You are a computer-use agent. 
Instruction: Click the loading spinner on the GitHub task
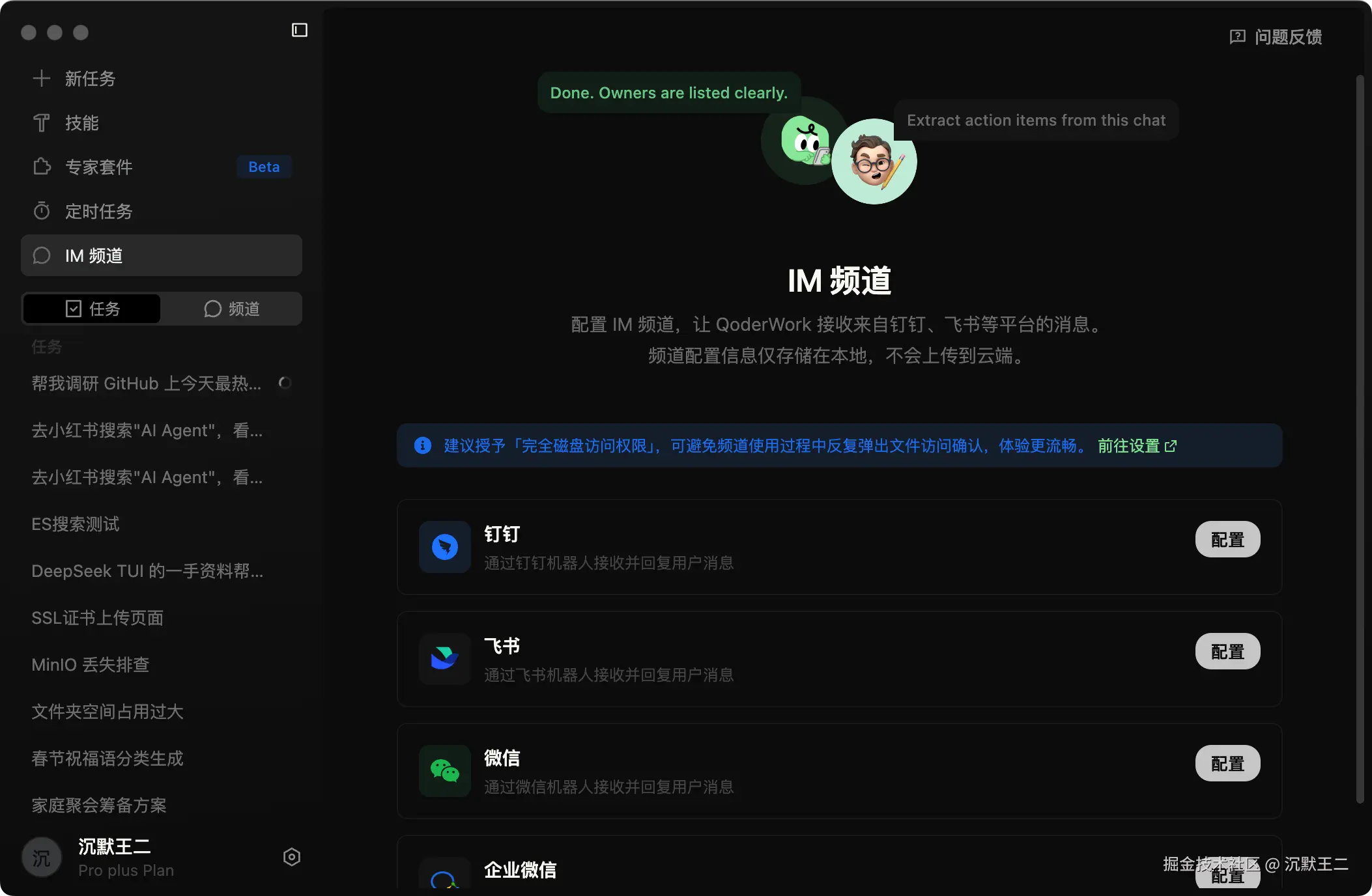[x=285, y=383]
